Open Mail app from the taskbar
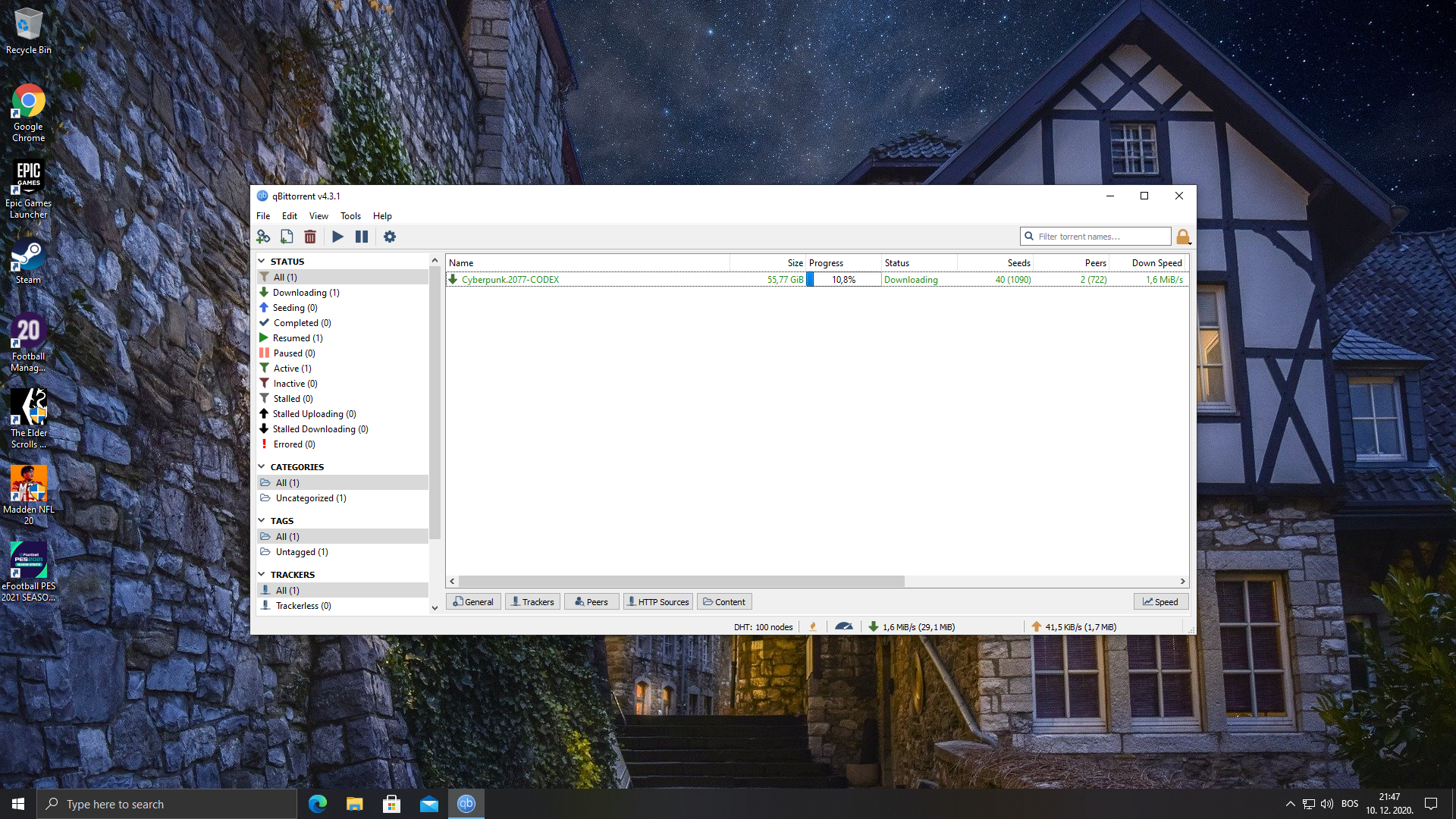1456x819 pixels. click(429, 804)
